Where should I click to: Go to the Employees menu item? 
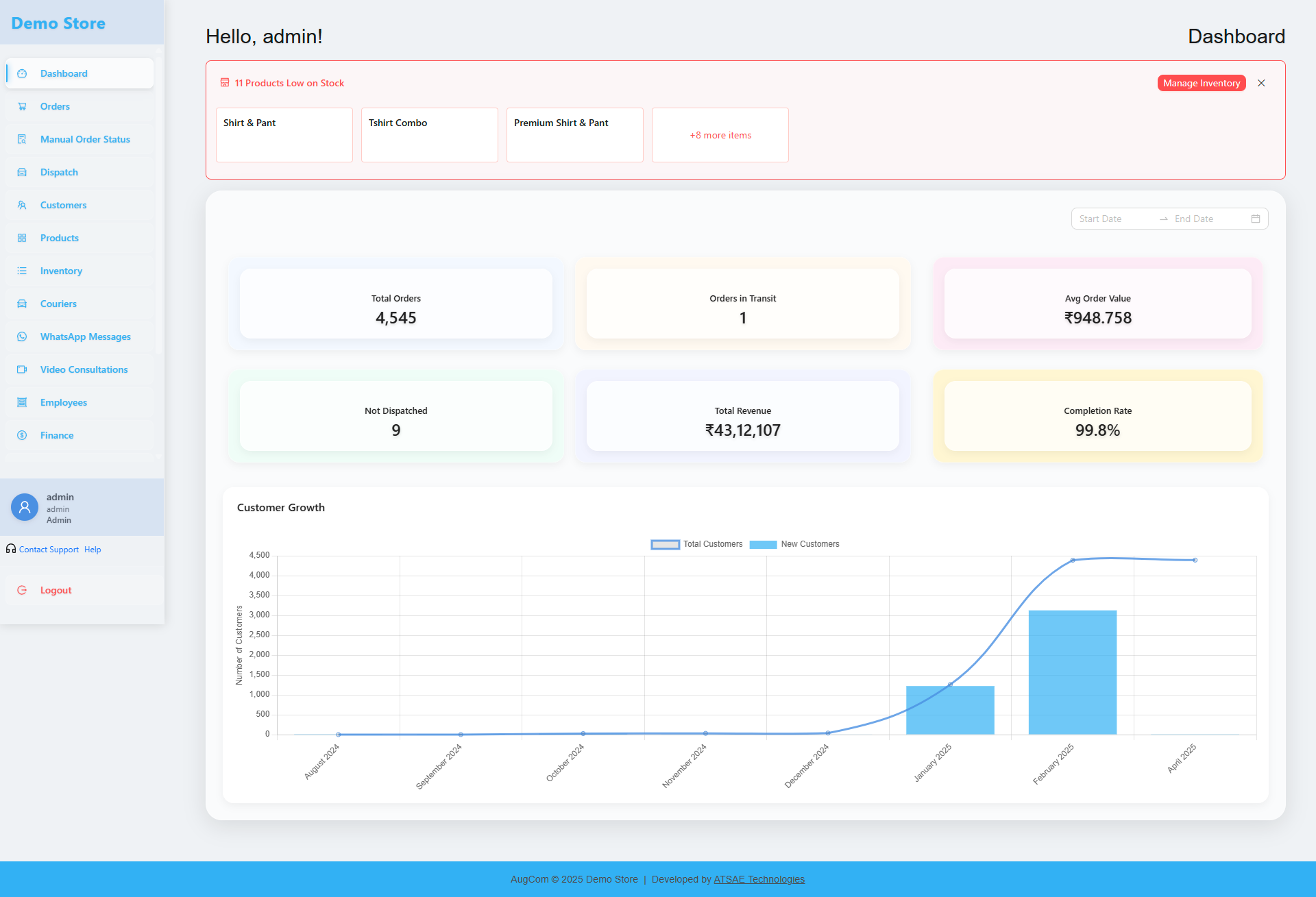pyautogui.click(x=63, y=402)
